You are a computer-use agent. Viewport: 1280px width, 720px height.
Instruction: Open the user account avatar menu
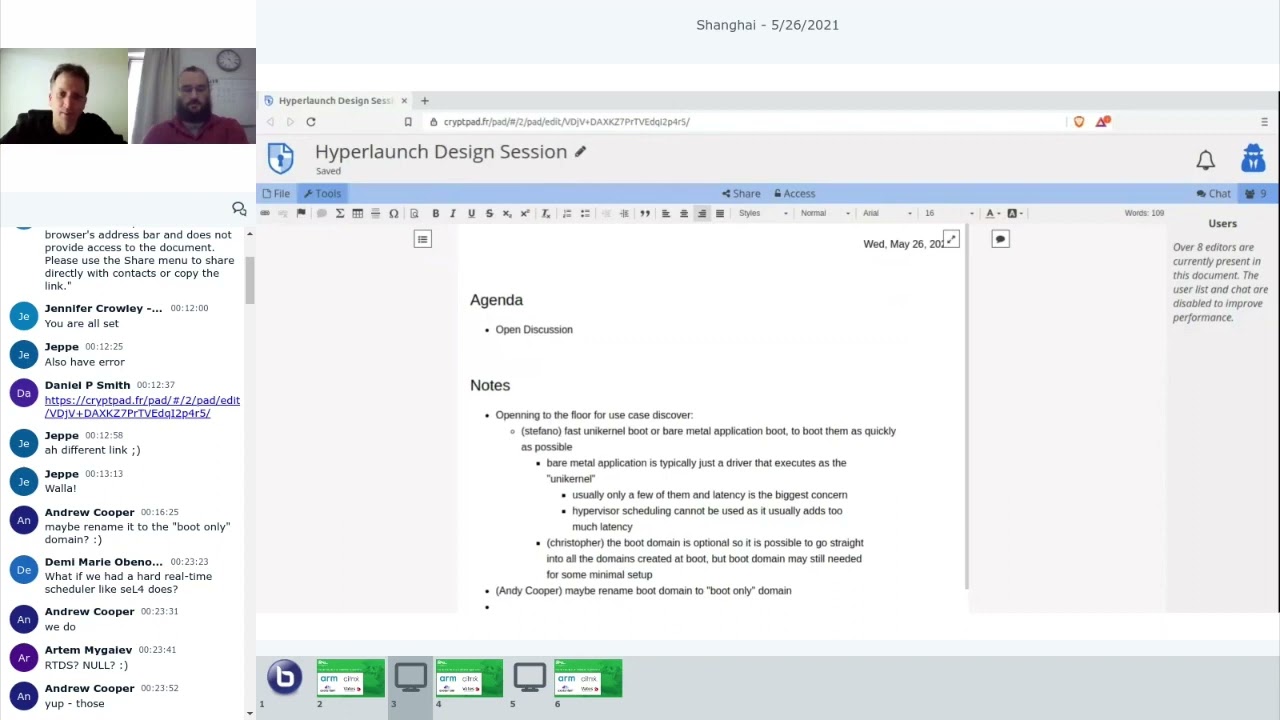point(1253,159)
